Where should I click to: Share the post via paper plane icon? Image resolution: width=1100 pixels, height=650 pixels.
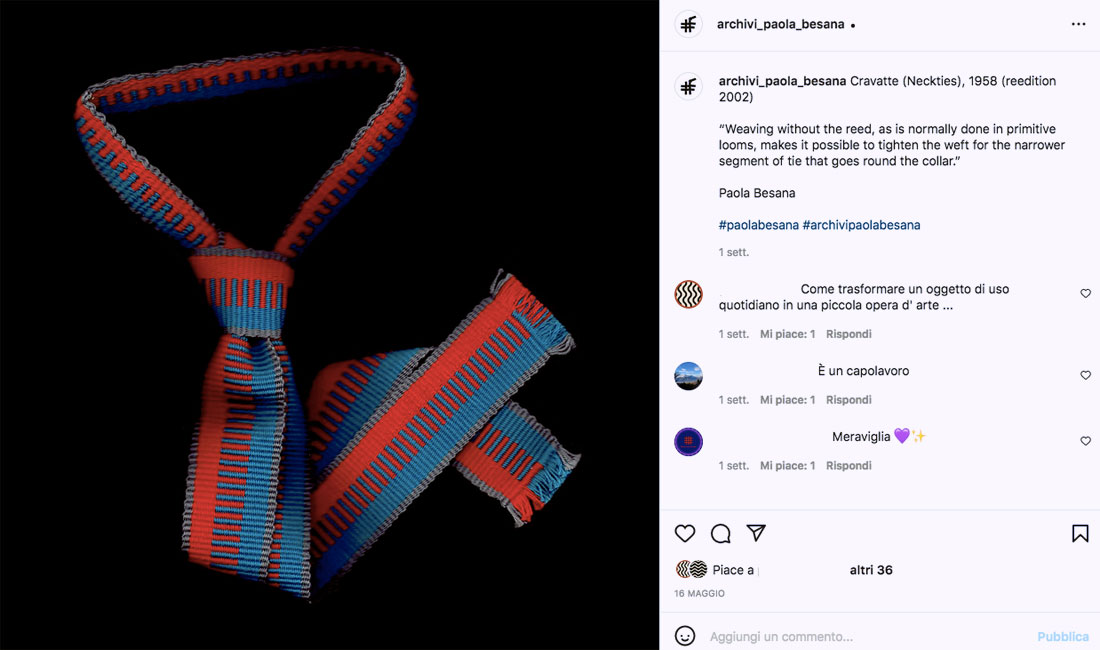tap(756, 533)
